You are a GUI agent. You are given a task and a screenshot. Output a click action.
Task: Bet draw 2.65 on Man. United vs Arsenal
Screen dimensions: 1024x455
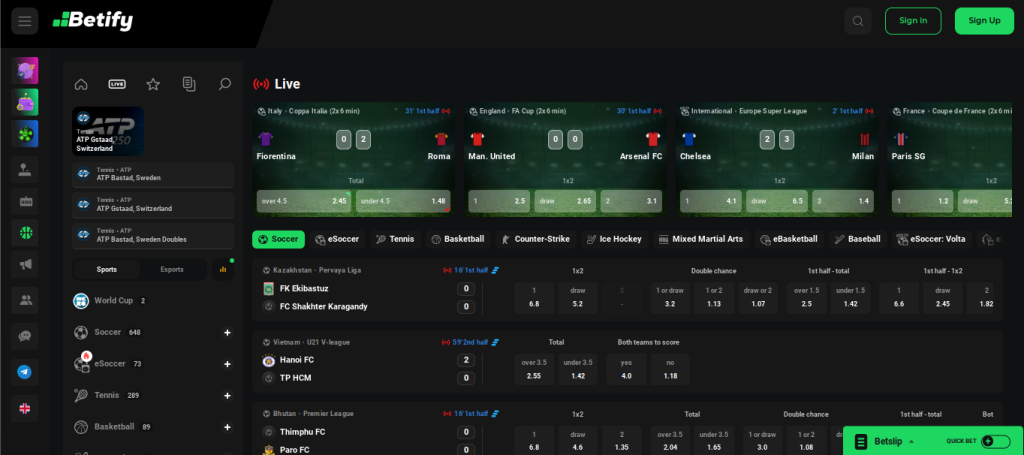click(x=565, y=201)
